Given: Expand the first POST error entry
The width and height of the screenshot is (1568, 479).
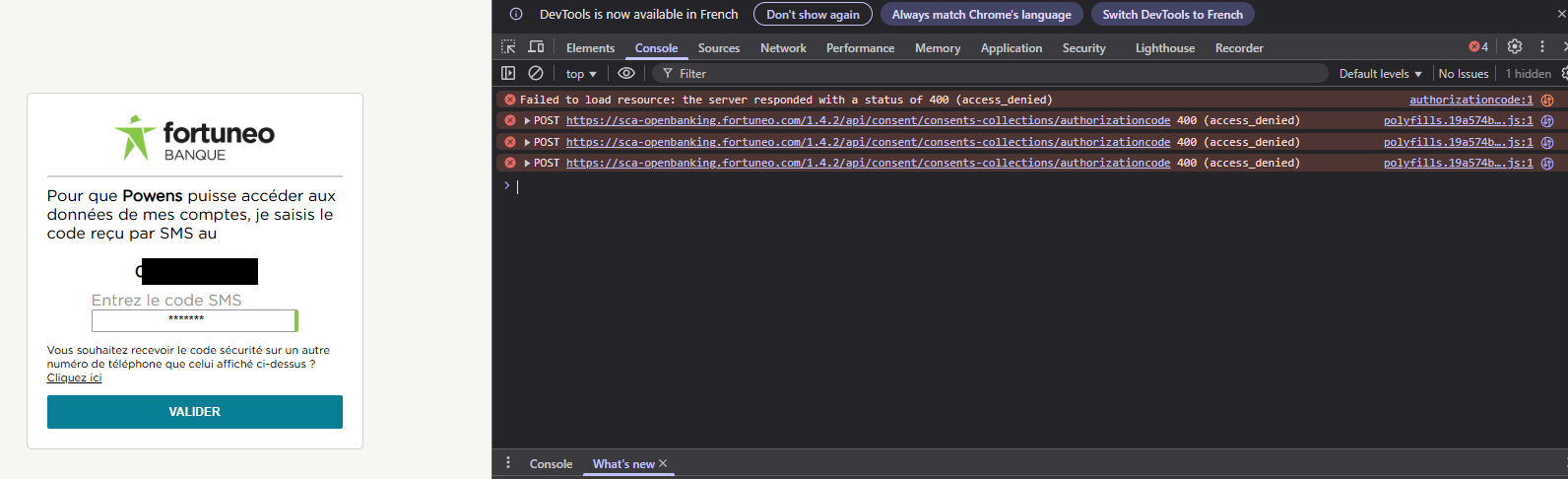Looking at the screenshot, I should (528, 121).
